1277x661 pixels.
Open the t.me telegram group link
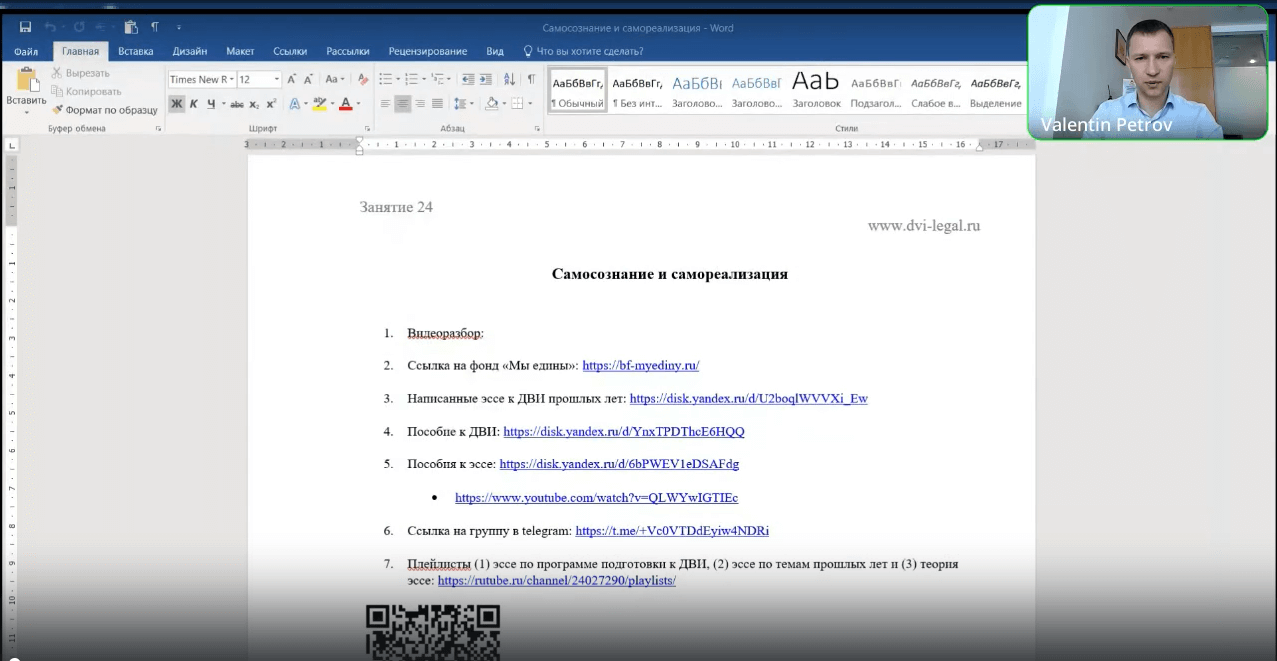672,531
